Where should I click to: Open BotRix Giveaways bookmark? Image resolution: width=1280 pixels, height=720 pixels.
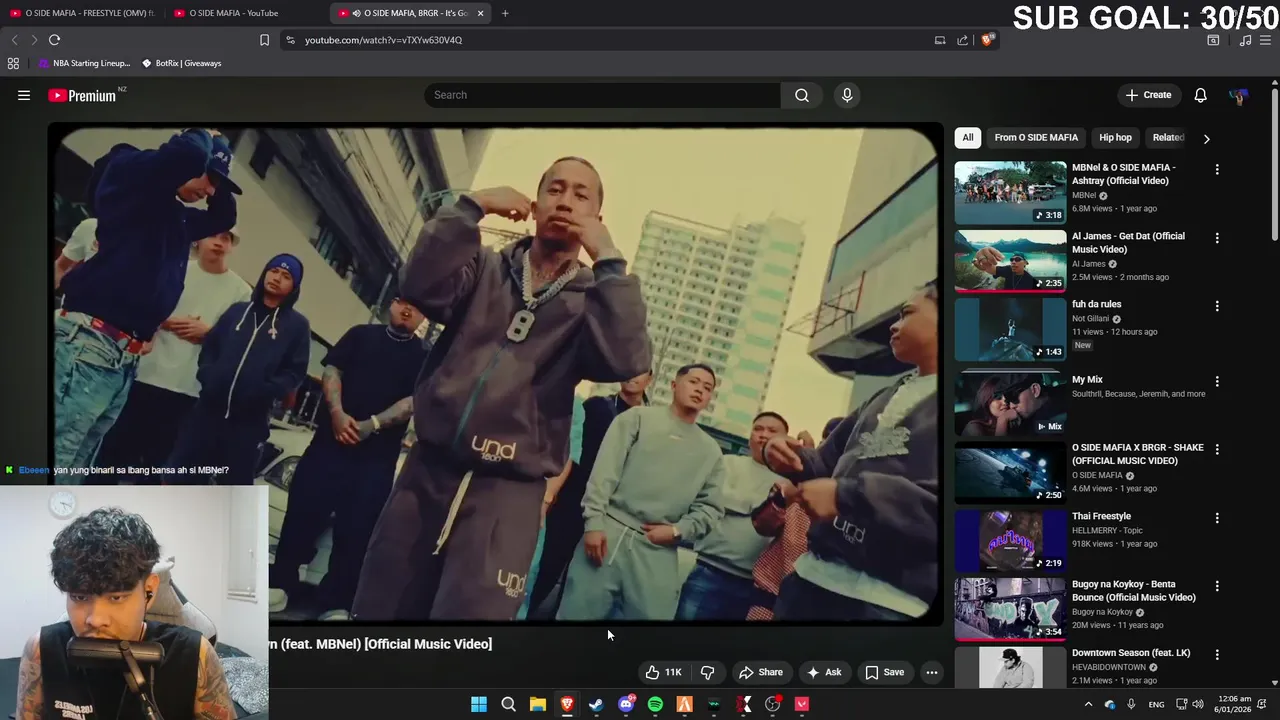tap(181, 63)
